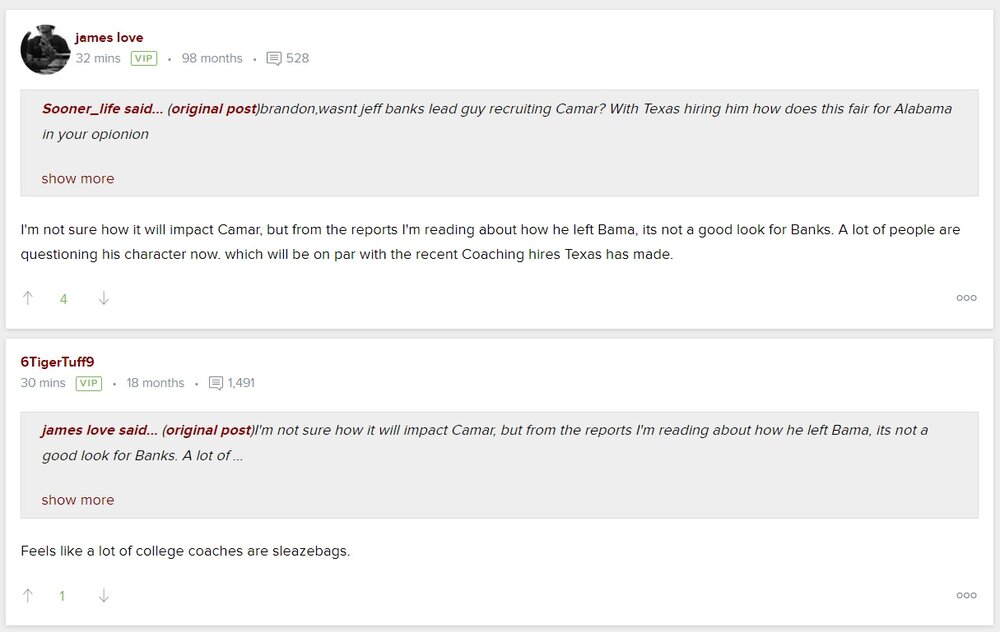Downvote james love's post
This screenshot has height=632, width=1000.
click(x=103, y=298)
